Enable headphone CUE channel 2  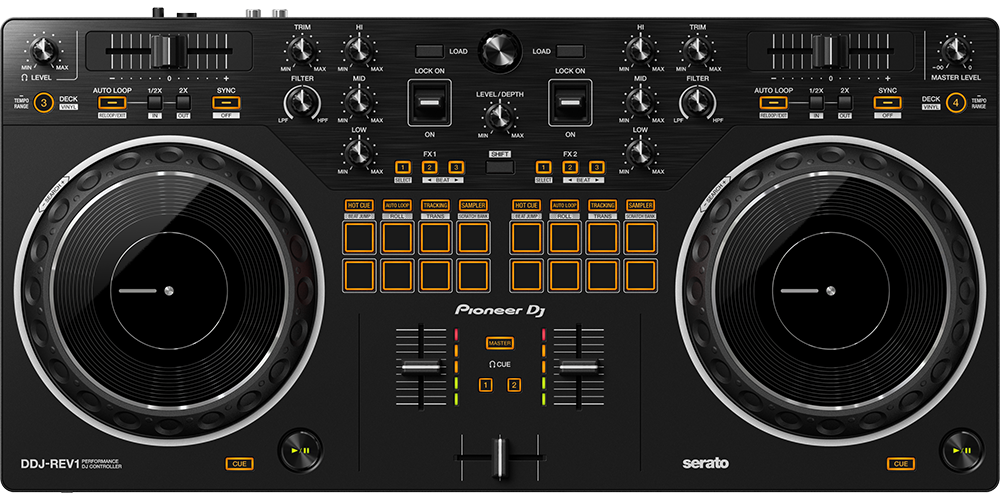[514, 385]
